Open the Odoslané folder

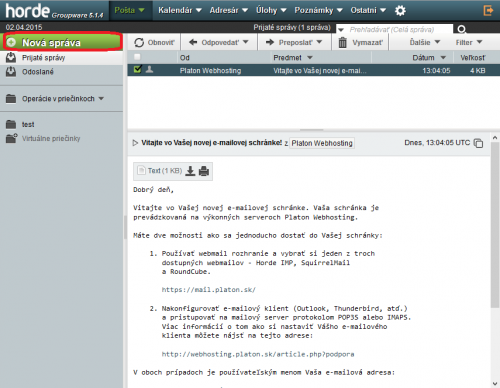point(38,72)
